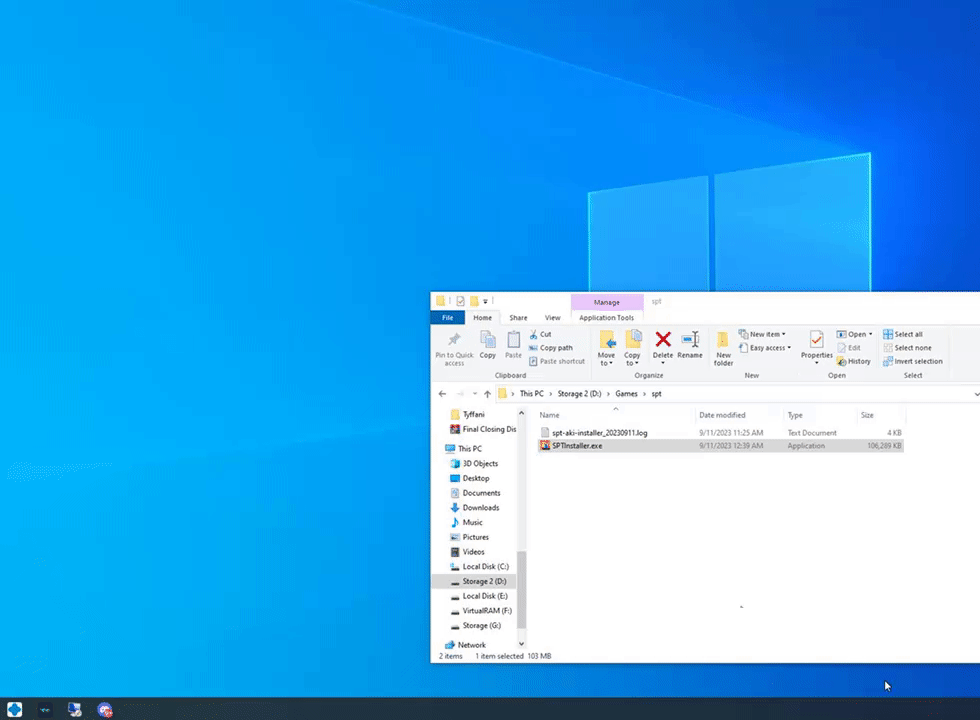Open the Application Tools tab
This screenshot has width=980, height=720.
pos(606,318)
